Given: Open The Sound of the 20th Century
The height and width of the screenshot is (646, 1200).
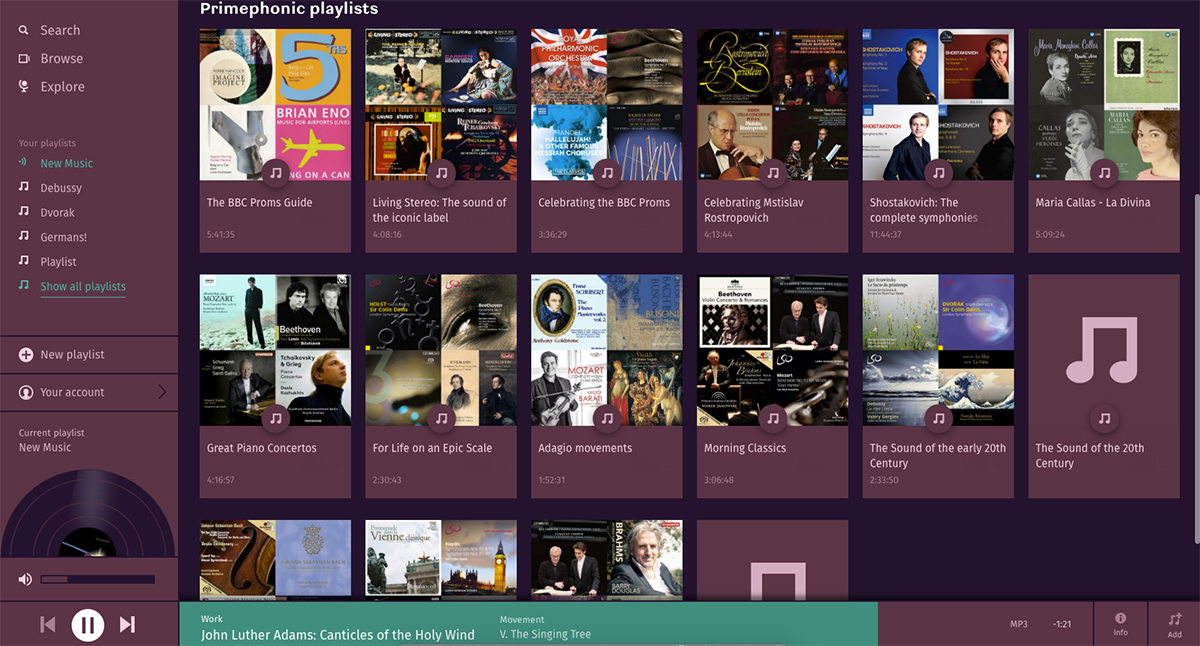Looking at the screenshot, I should tap(1090, 455).
